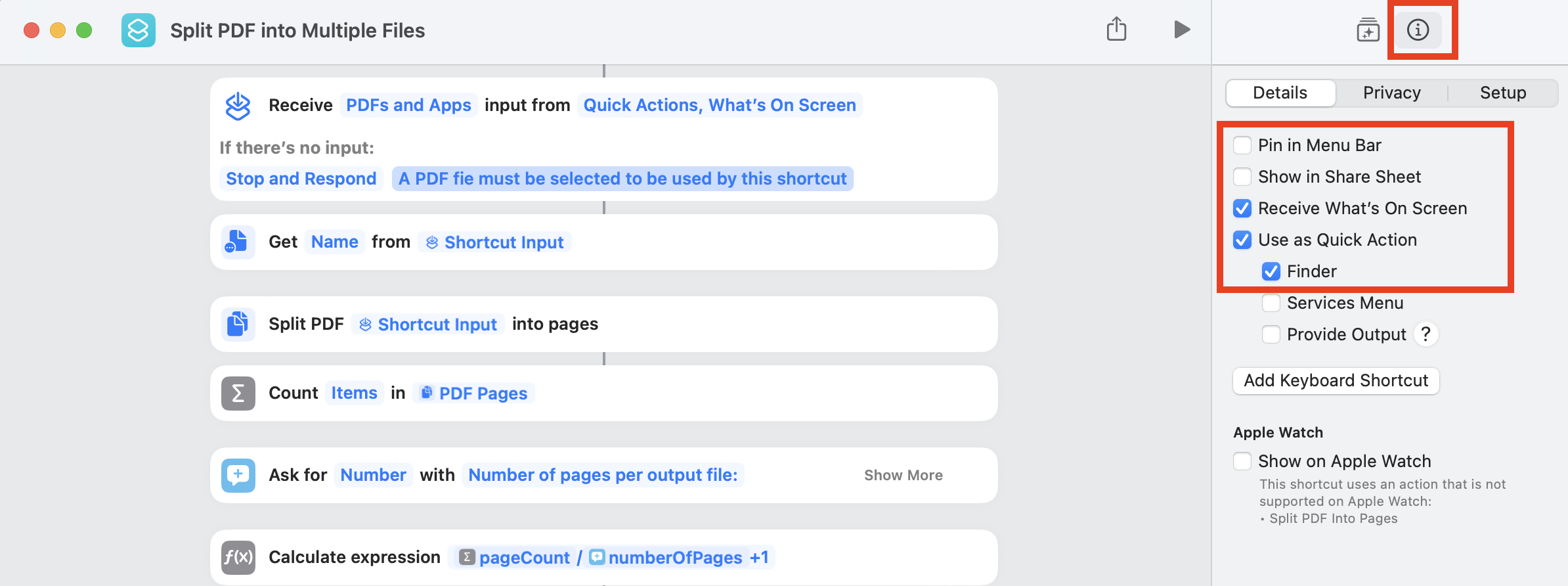Click the sigma Count action icon
Image resolution: width=1568 pixels, height=586 pixels.
click(238, 394)
